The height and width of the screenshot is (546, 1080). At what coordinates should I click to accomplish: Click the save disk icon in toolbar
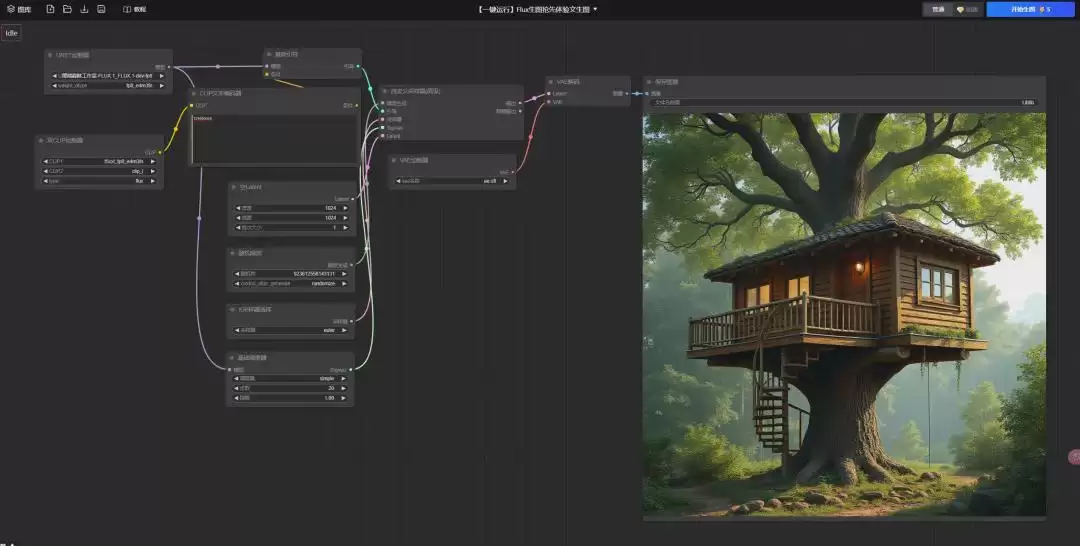(x=101, y=9)
